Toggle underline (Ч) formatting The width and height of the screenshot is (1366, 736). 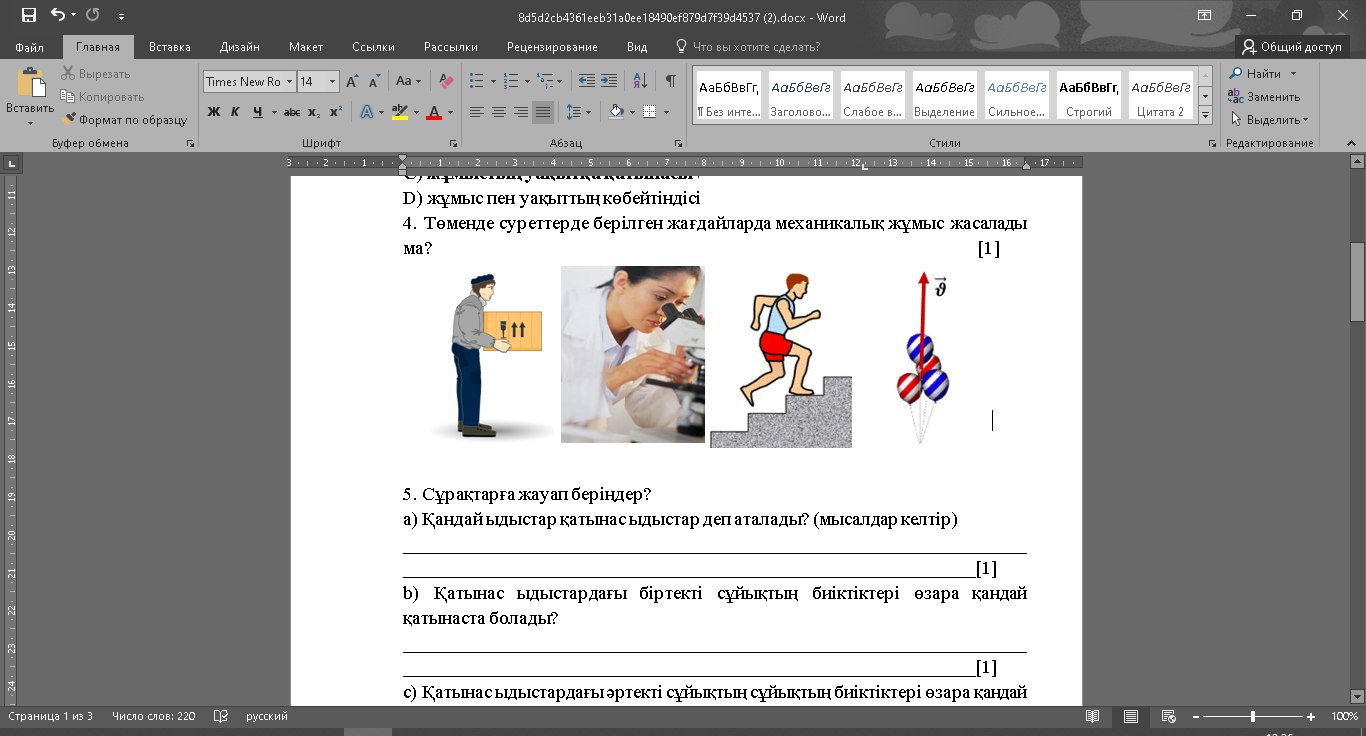coord(258,112)
